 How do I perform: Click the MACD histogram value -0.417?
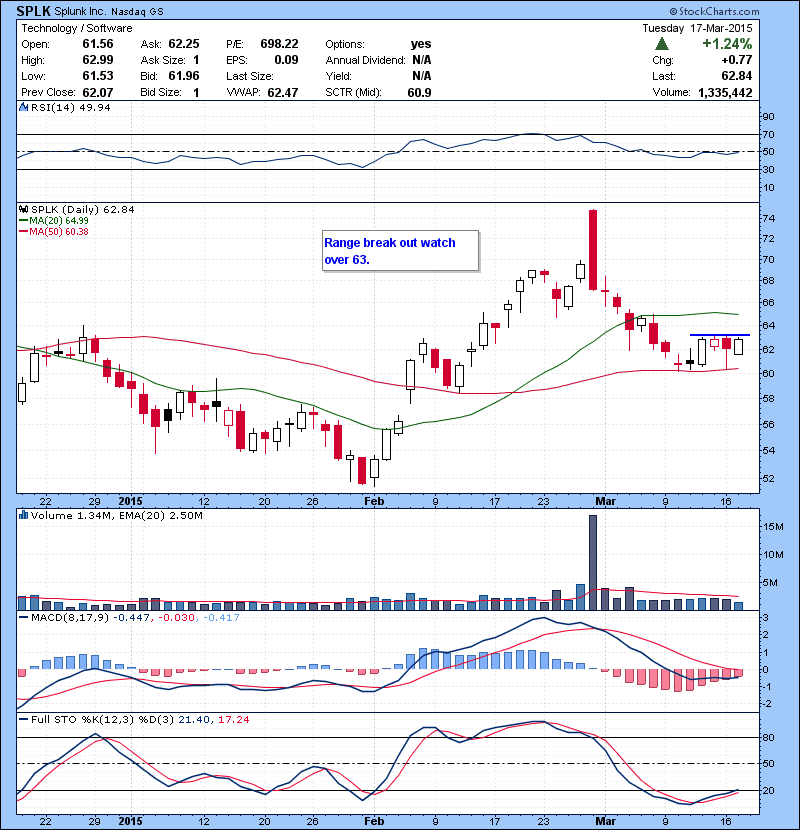tap(221, 617)
